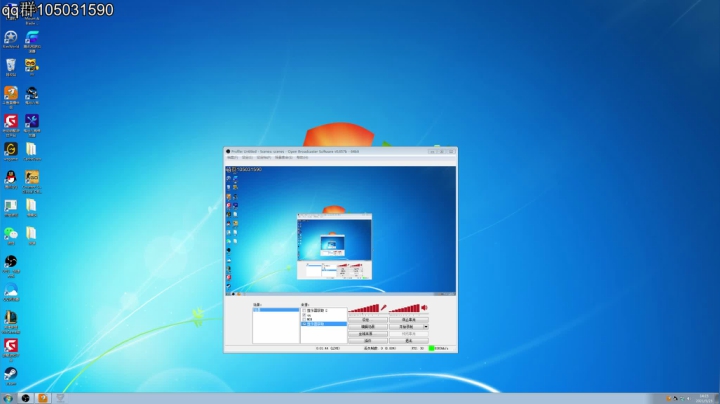Toggle the highlighted source's checkbox in Sources list
This screenshot has width=720, height=404.
click(x=304, y=324)
